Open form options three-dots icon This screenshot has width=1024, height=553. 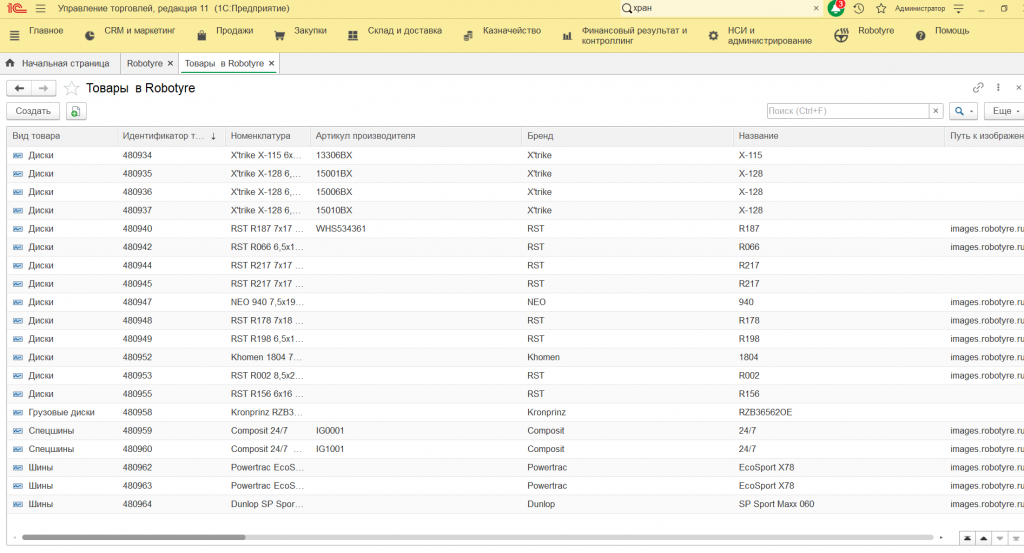998,87
